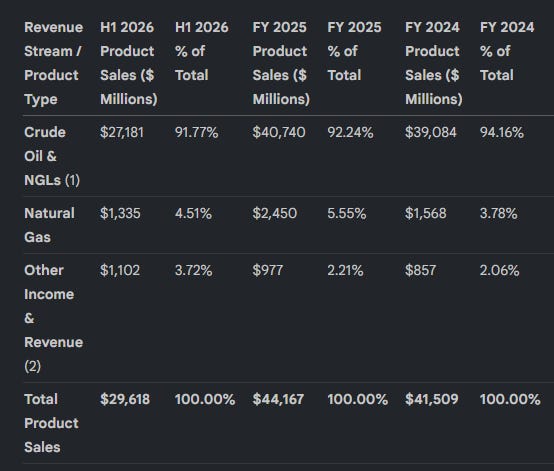Click the $1,335 natural gas value

[x=120, y=213]
